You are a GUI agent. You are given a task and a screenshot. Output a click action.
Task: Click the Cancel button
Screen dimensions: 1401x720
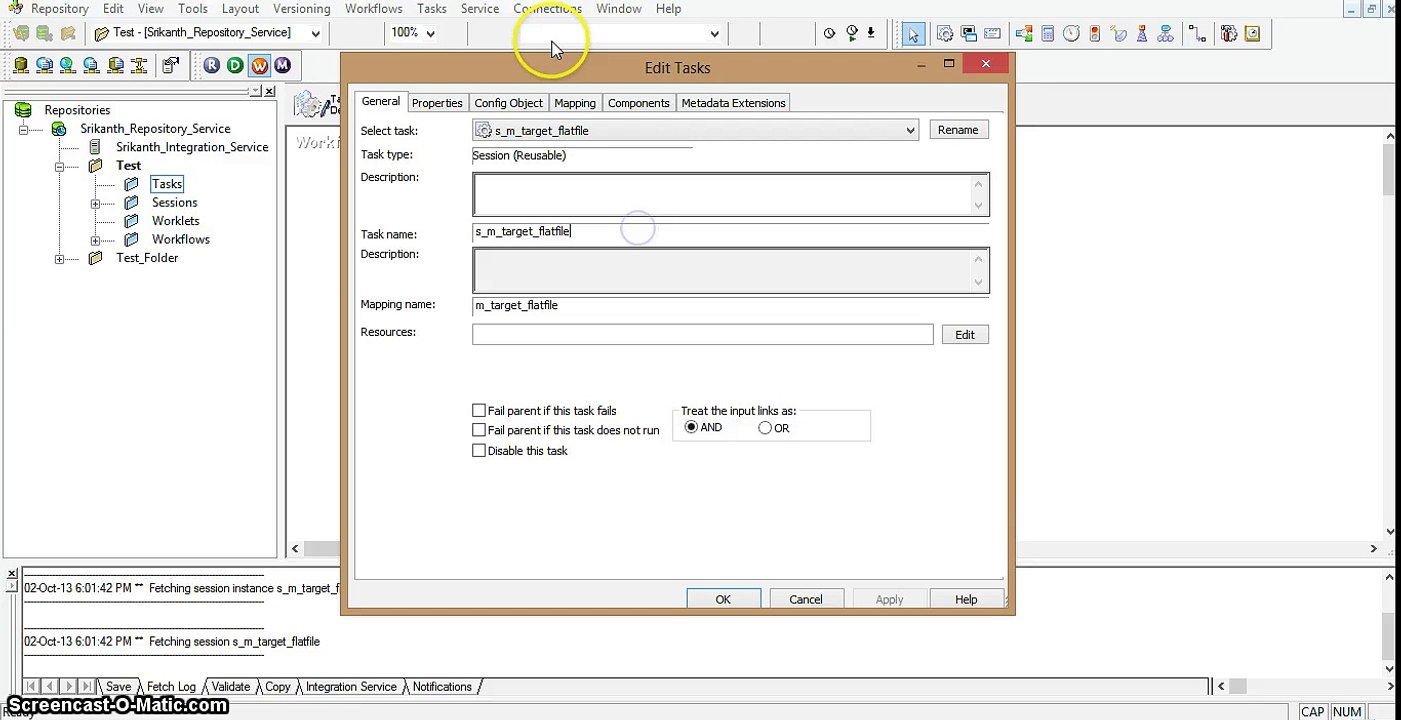(x=806, y=599)
